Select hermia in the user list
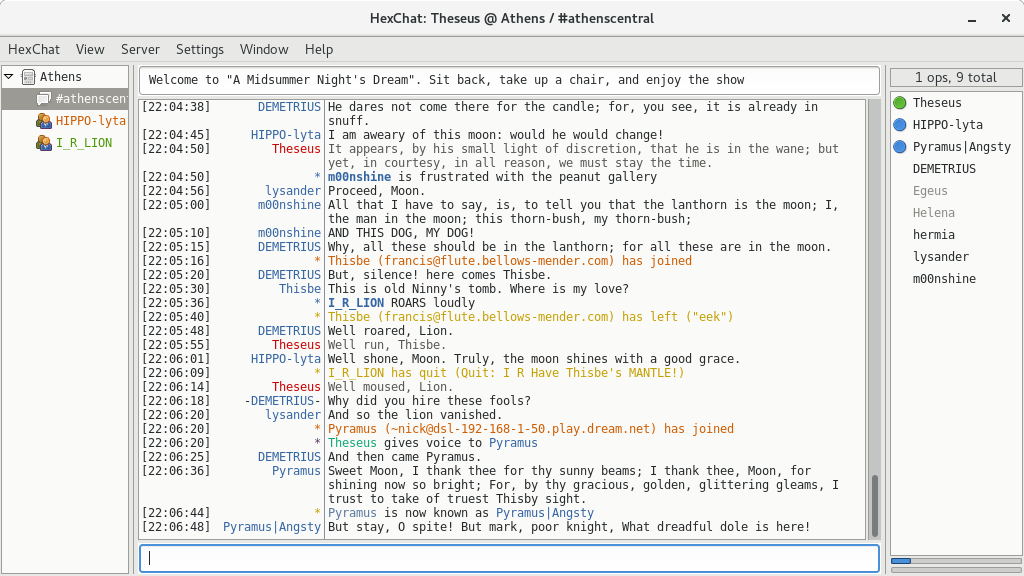The height and width of the screenshot is (576, 1024). click(933, 235)
